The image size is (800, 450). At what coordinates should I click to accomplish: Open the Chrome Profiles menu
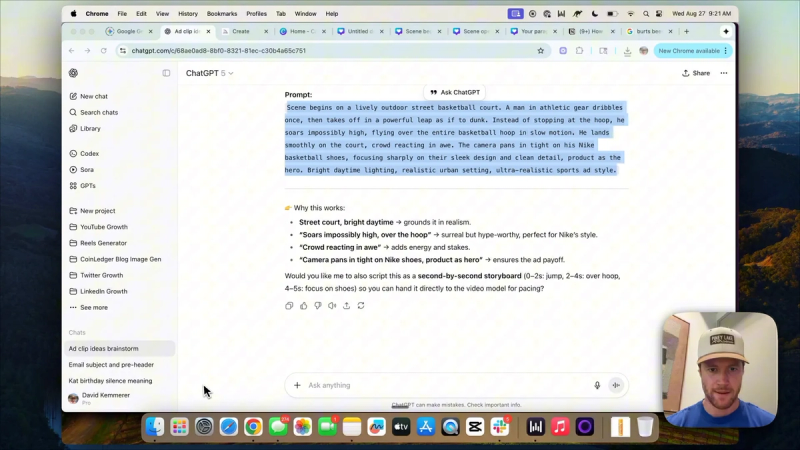(x=257, y=14)
